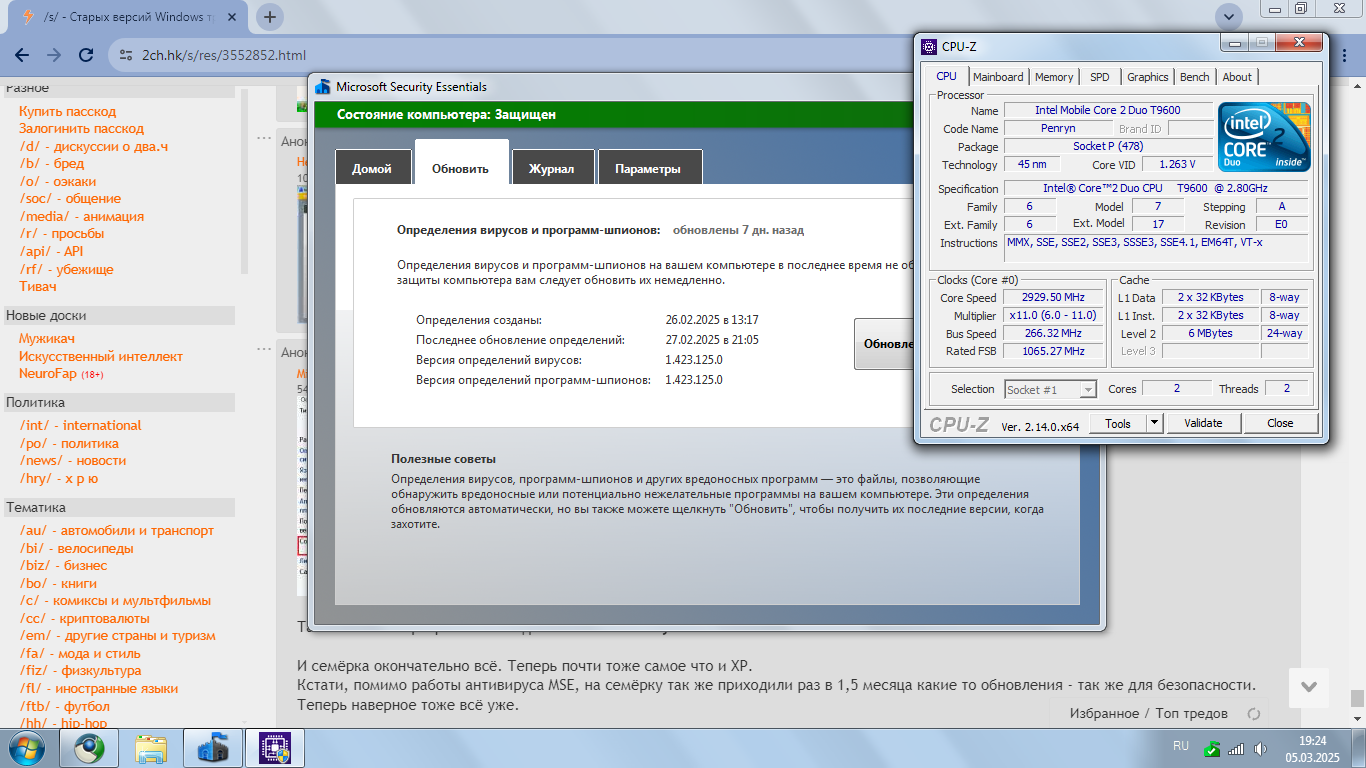Open the Параметры tab

648,168
